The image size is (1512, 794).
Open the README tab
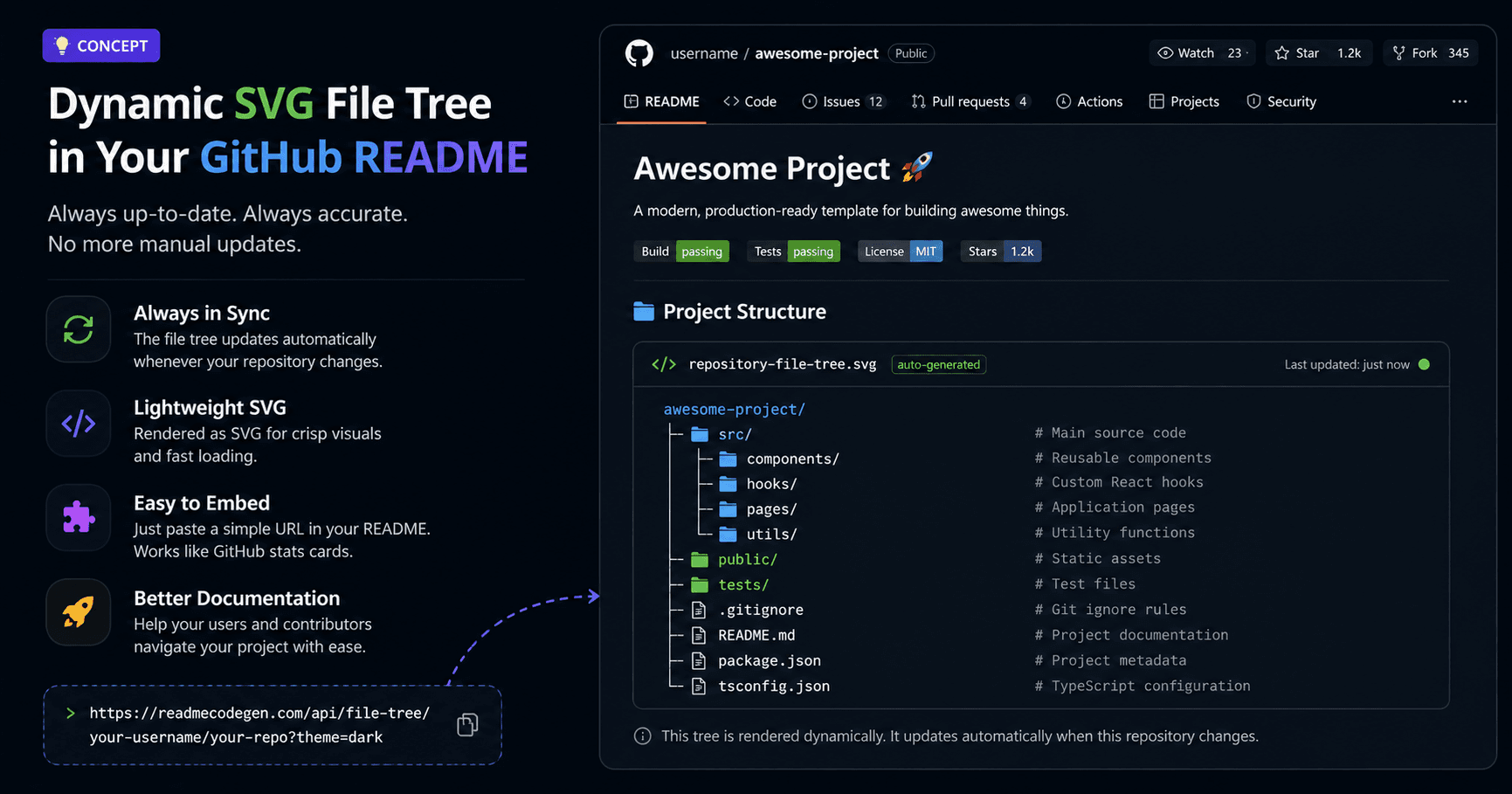point(661,101)
